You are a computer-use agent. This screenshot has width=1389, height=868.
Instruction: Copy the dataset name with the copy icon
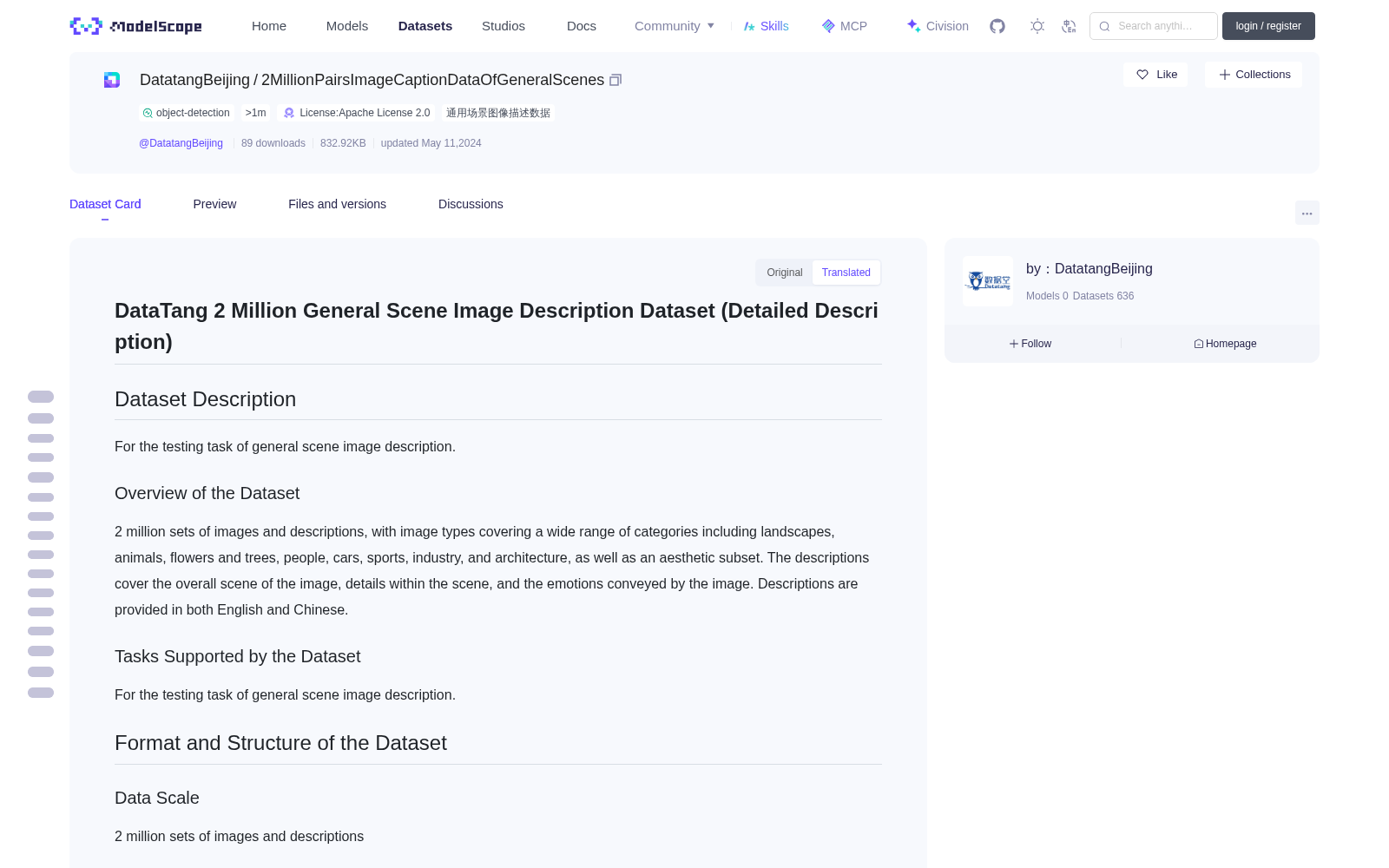point(616,80)
